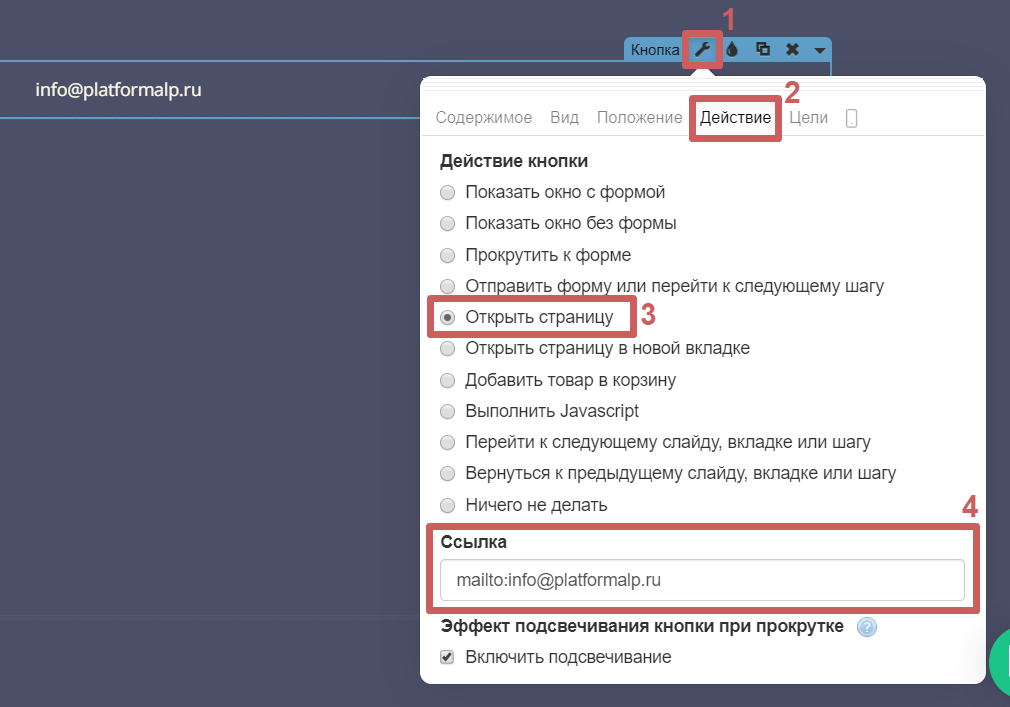Go to the Положение tab
This screenshot has height=707, width=1010.
click(639, 117)
